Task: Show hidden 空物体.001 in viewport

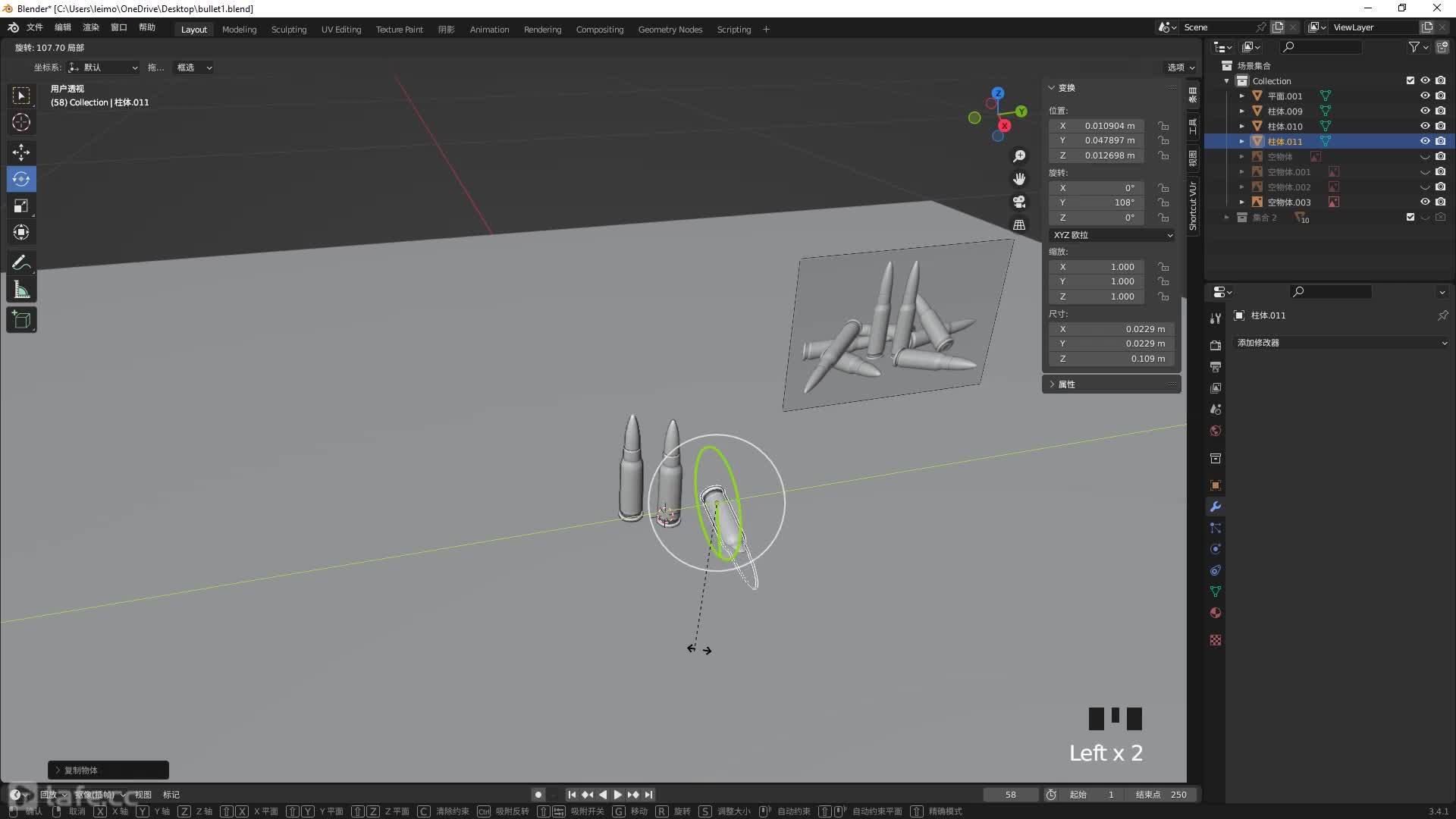Action: 1425,172
